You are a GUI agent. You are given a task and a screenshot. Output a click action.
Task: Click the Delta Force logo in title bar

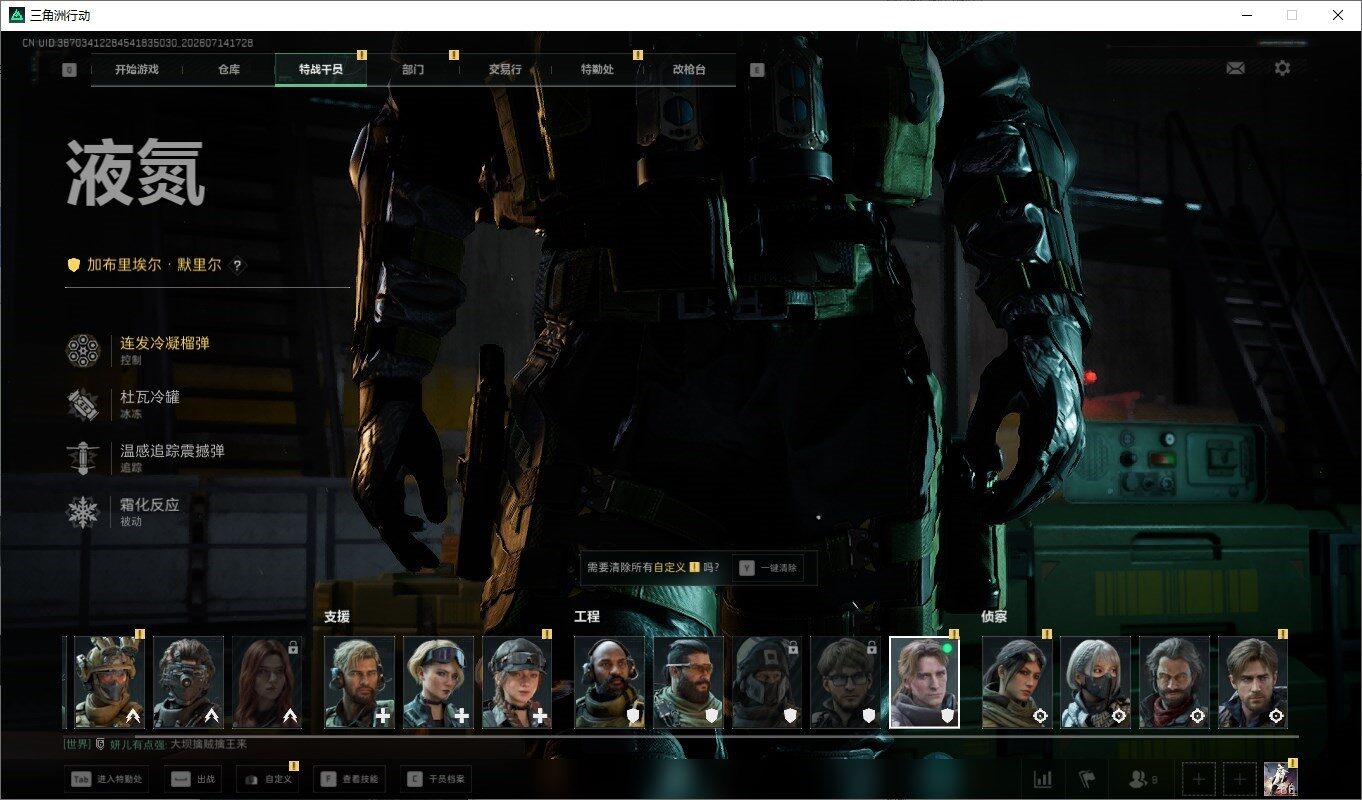coord(17,15)
